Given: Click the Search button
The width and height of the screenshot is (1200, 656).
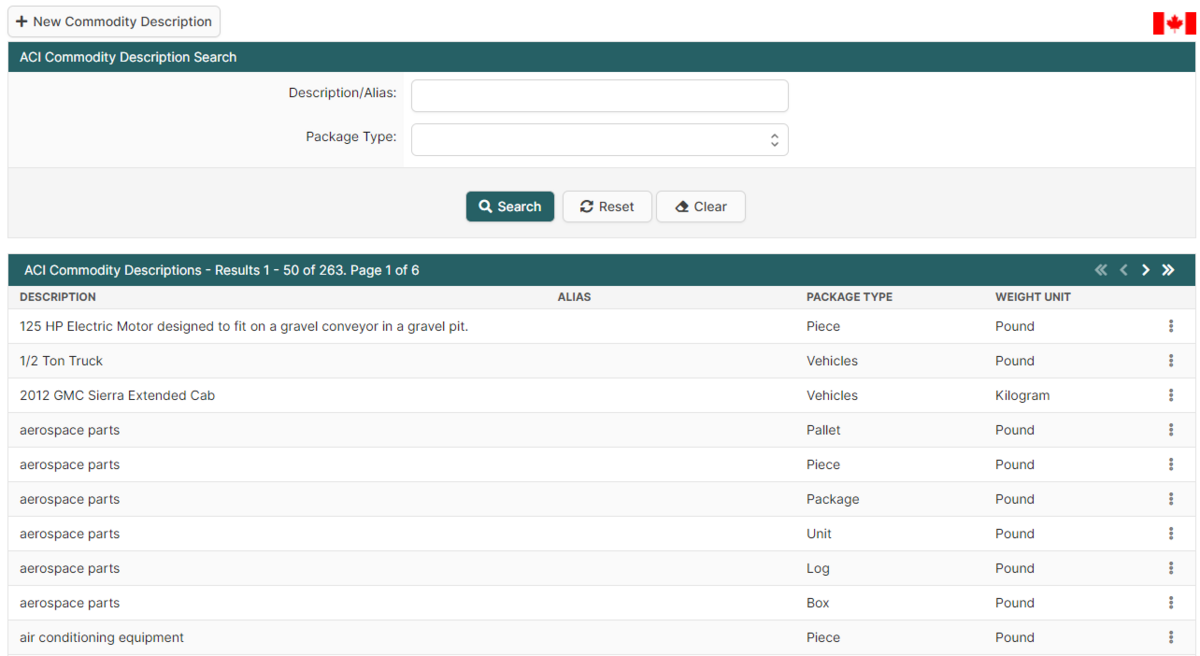Looking at the screenshot, I should click(510, 206).
